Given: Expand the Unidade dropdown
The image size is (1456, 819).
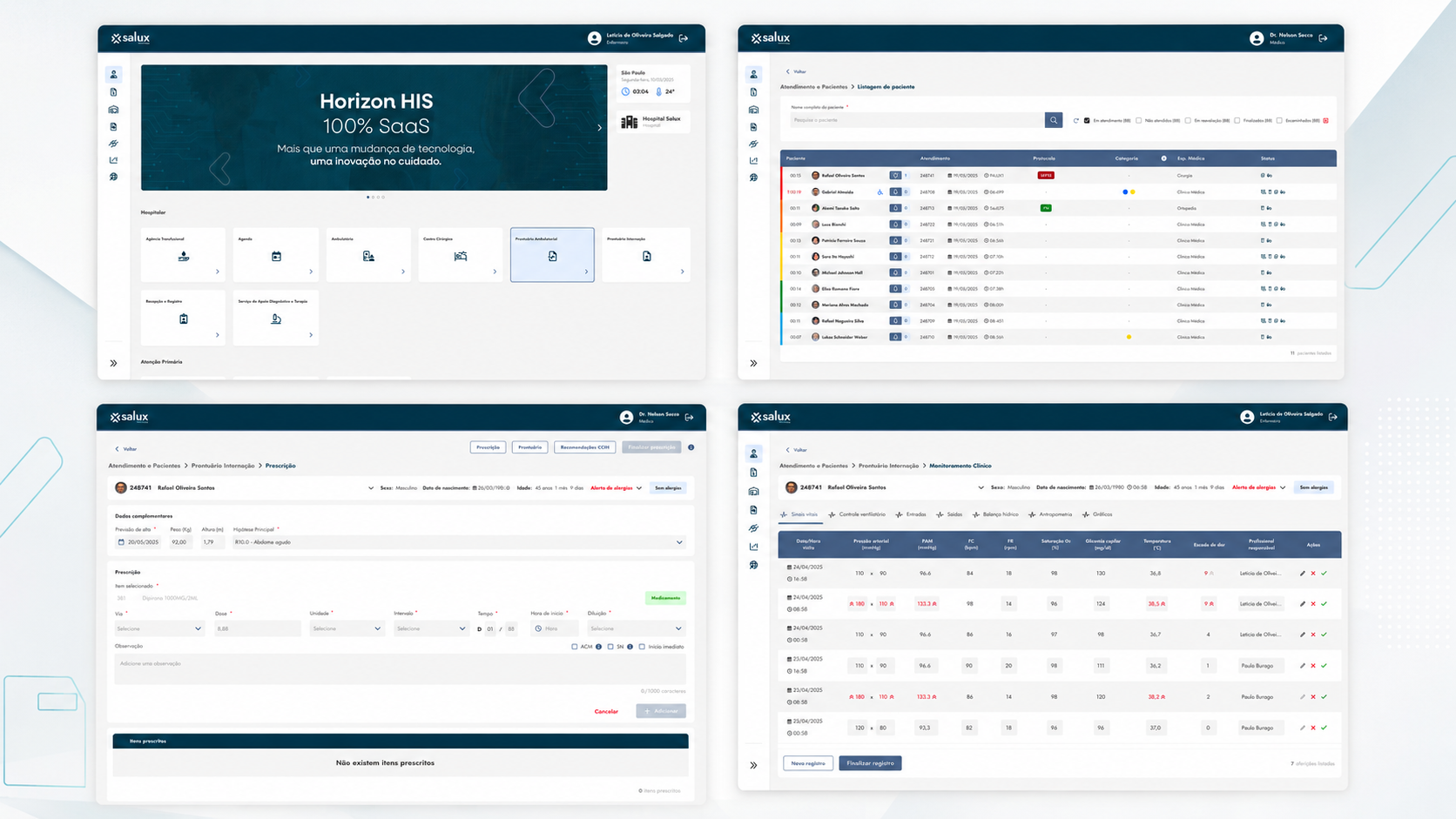Looking at the screenshot, I should pyautogui.click(x=347, y=628).
